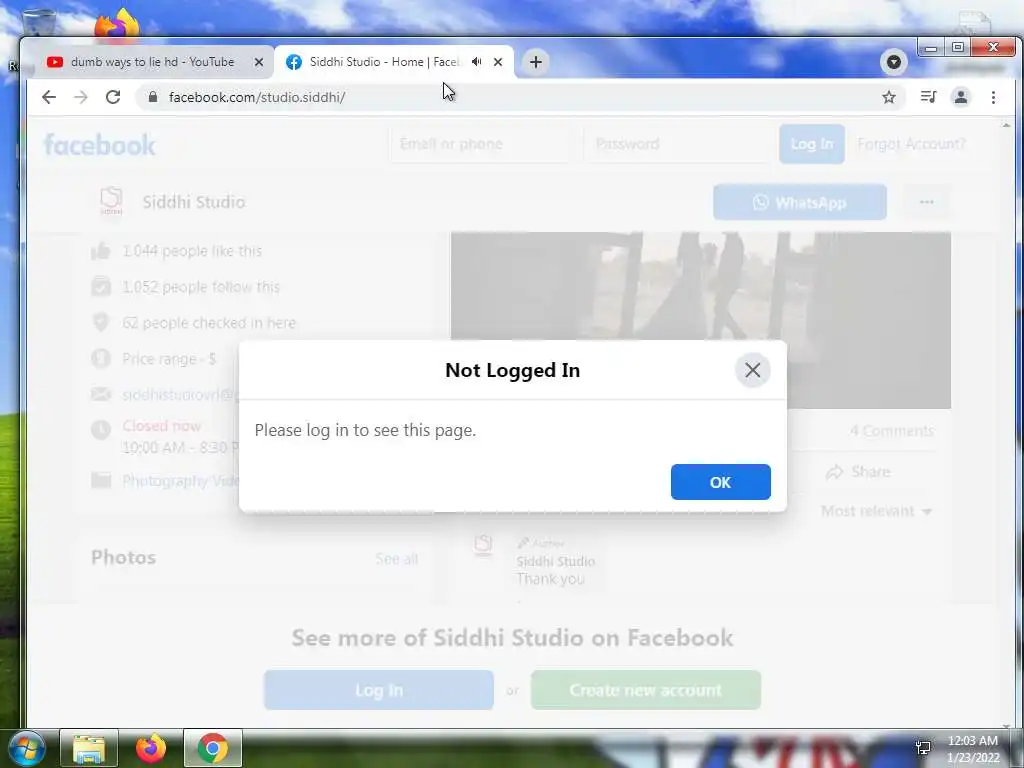The height and width of the screenshot is (768, 1024).
Task: Click the category folder icon
Action: click(101, 481)
